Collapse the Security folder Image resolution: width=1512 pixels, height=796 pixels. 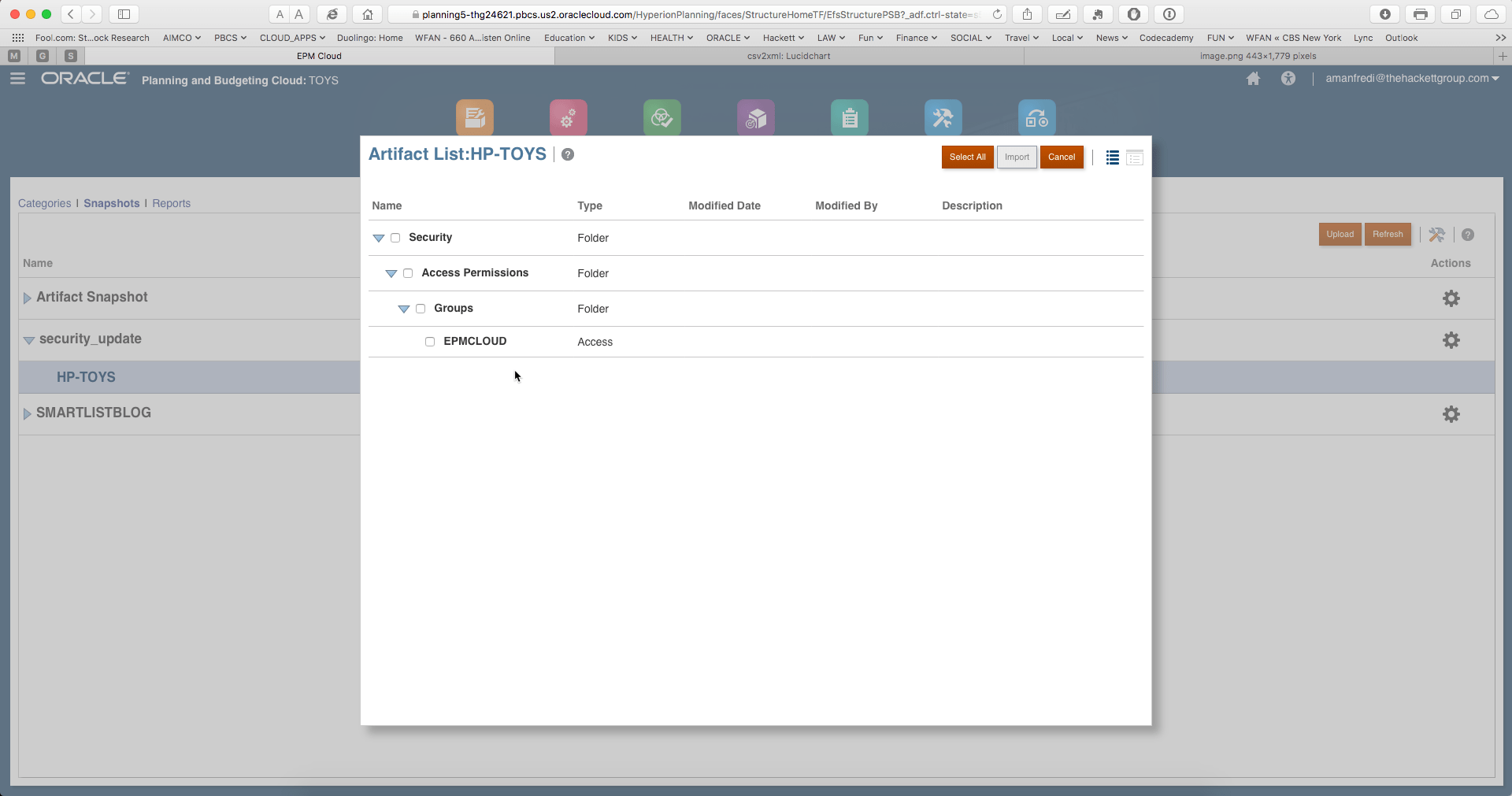(x=379, y=238)
